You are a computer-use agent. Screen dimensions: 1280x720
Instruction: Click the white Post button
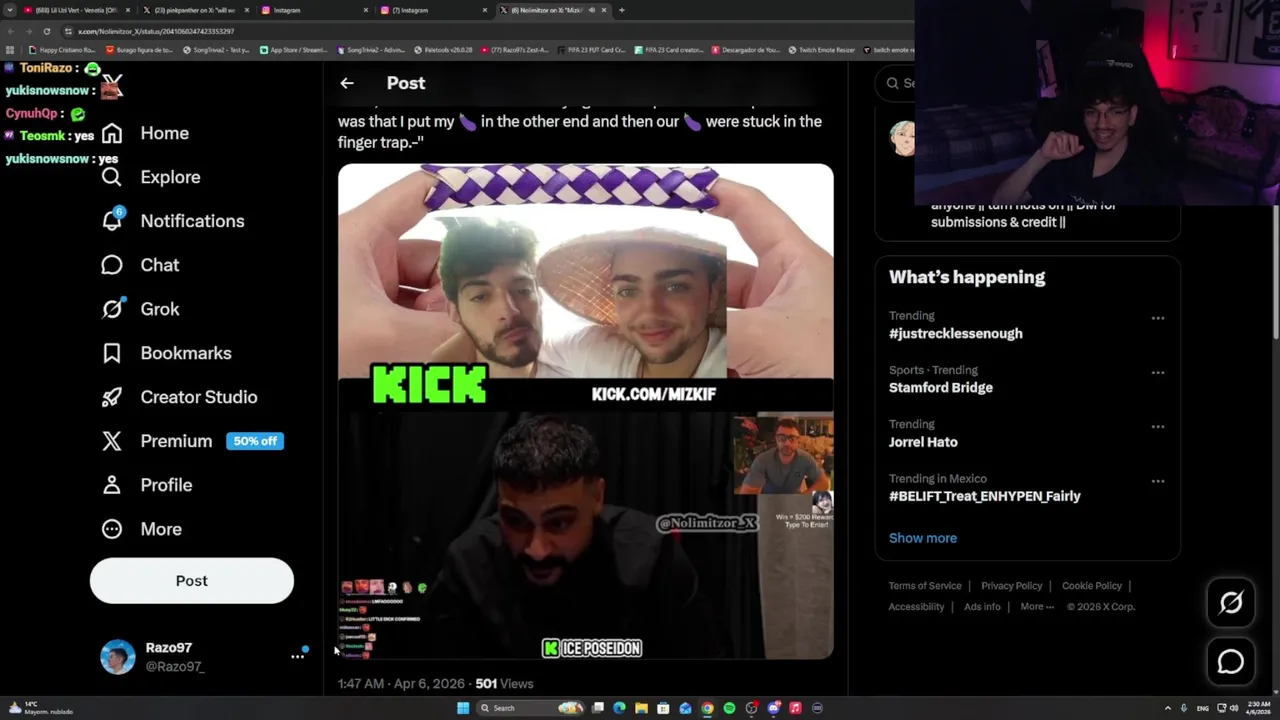(192, 581)
